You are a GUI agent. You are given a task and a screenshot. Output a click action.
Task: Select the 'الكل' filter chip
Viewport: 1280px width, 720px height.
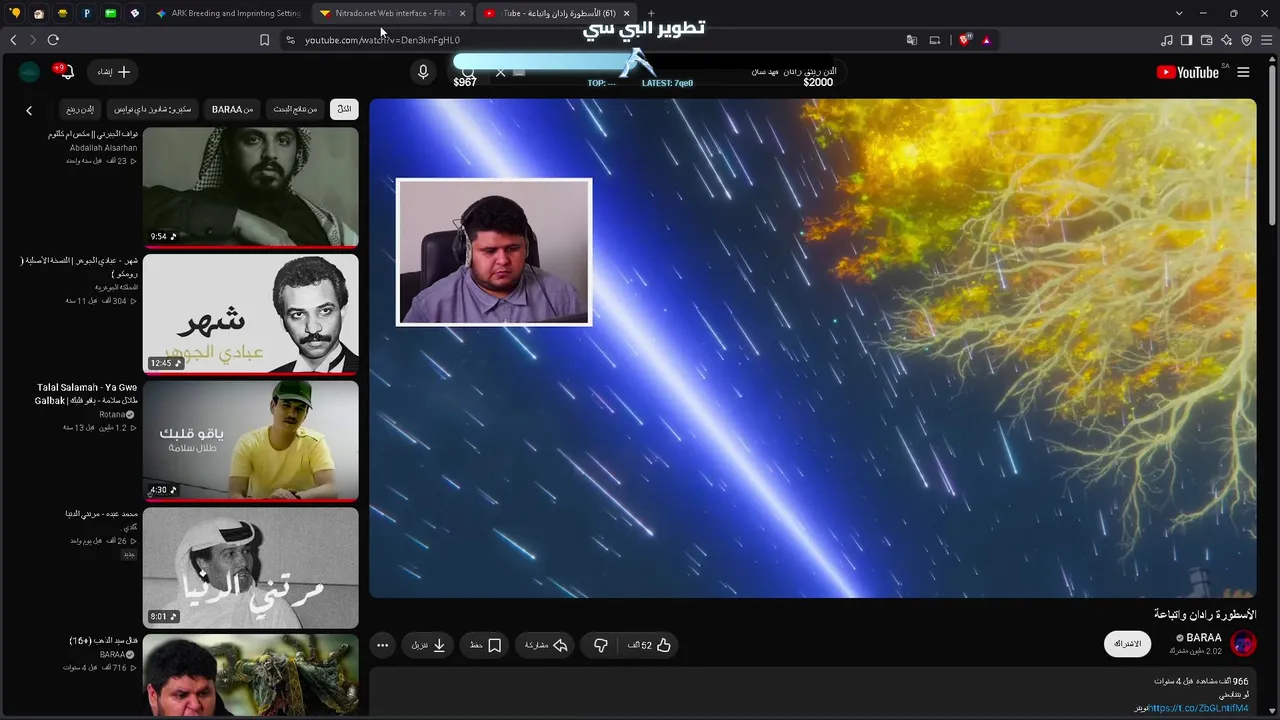[344, 109]
